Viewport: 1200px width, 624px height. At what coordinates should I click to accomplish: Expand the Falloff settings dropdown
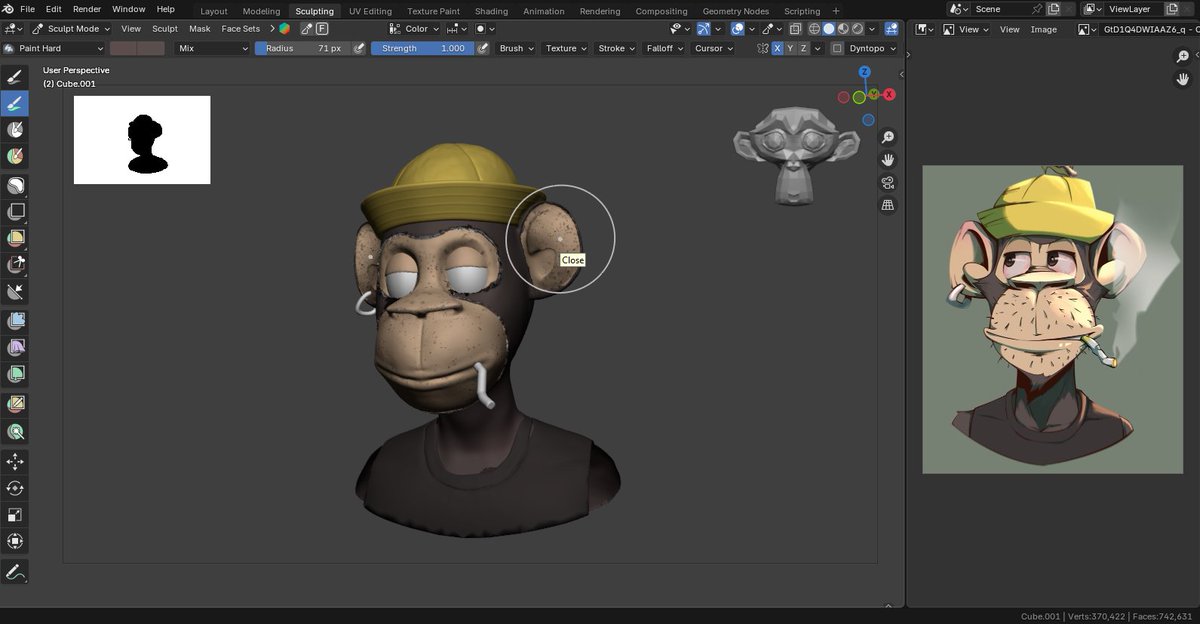[665, 48]
